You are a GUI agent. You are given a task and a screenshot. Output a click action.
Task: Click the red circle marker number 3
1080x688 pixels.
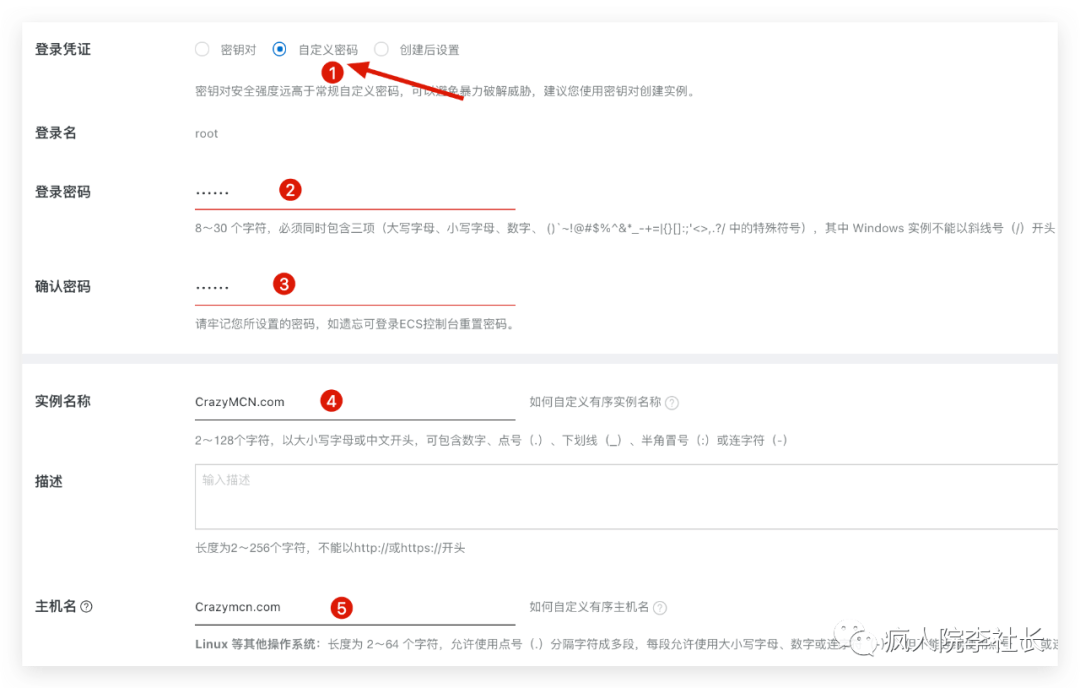pos(284,284)
